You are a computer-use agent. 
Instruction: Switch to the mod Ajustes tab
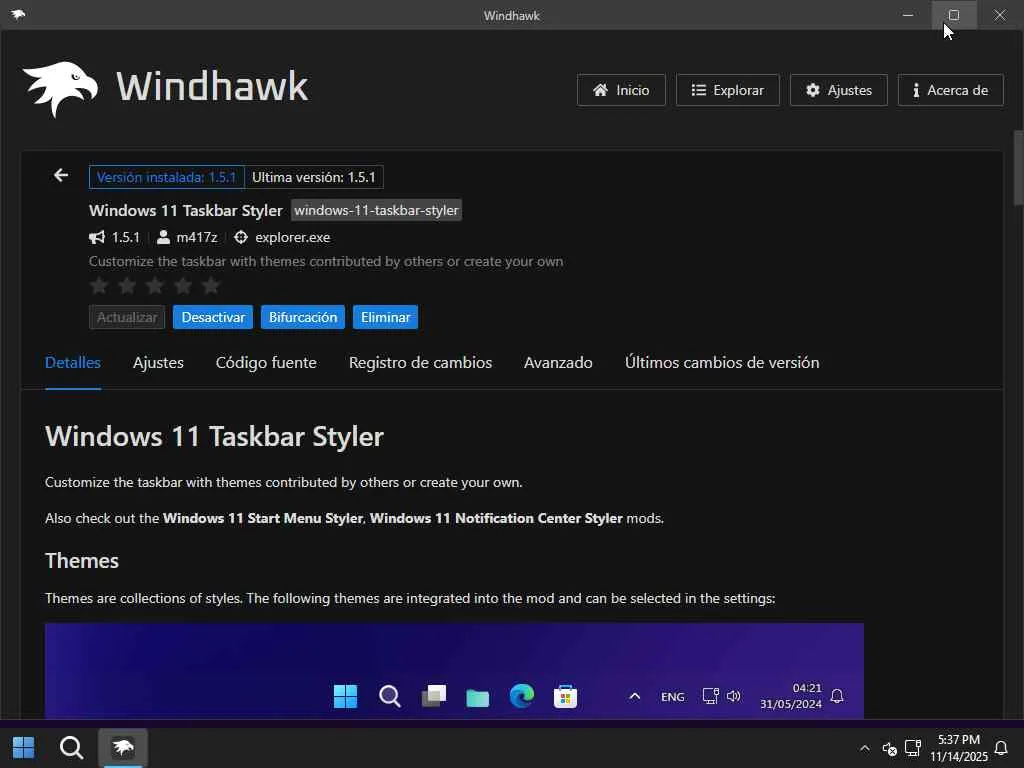click(158, 362)
